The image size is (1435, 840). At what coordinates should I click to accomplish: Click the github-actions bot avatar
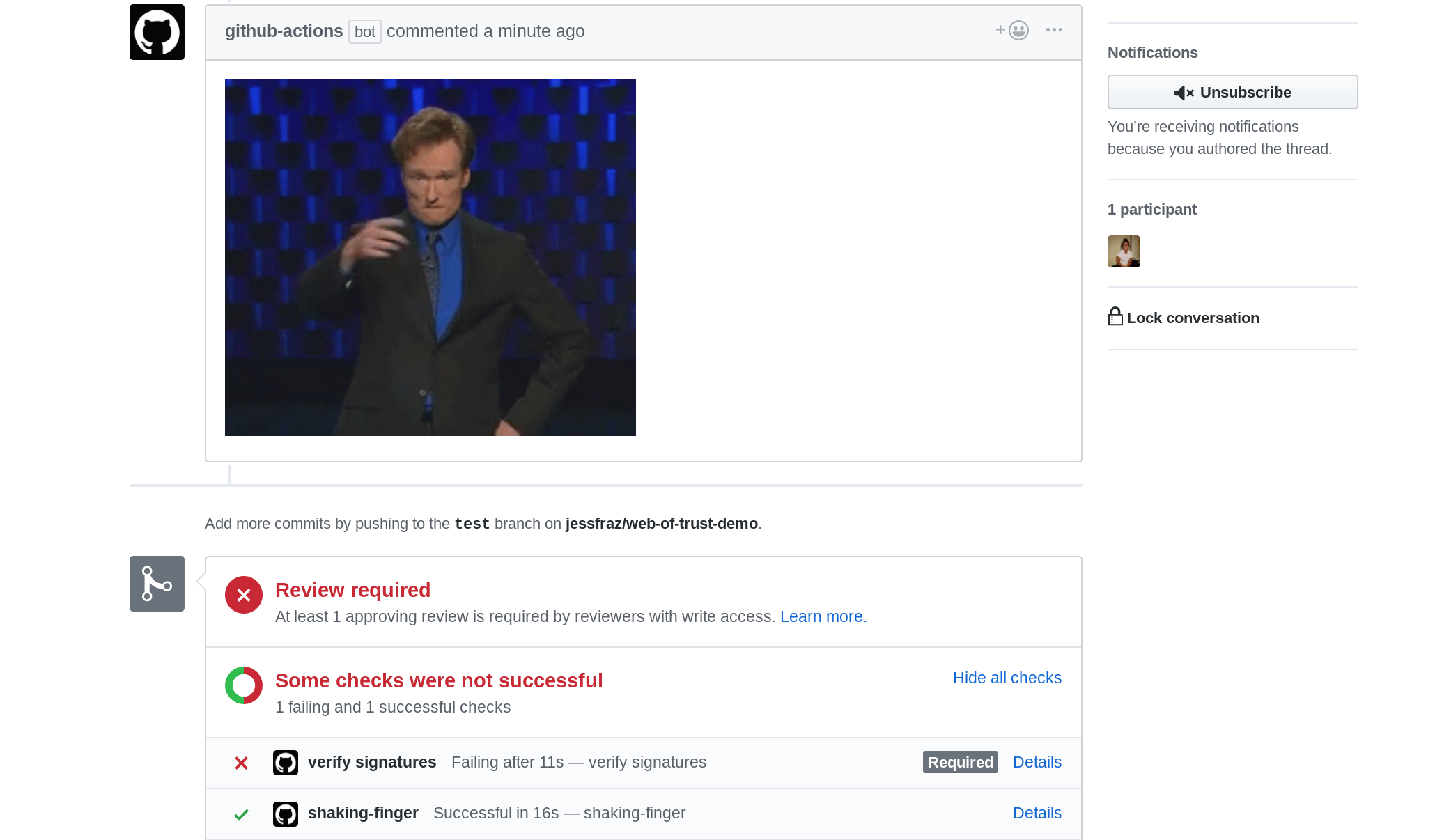157,32
